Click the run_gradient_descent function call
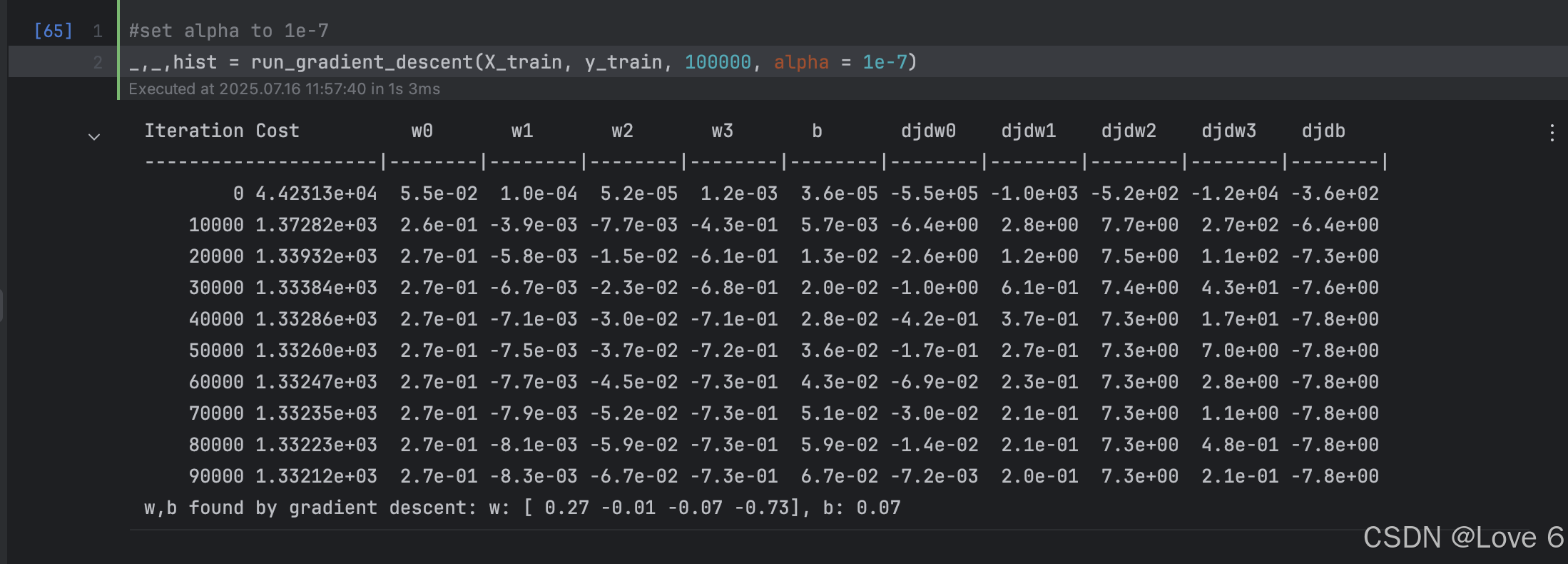 pyautogui.click(x=362, y=62)
